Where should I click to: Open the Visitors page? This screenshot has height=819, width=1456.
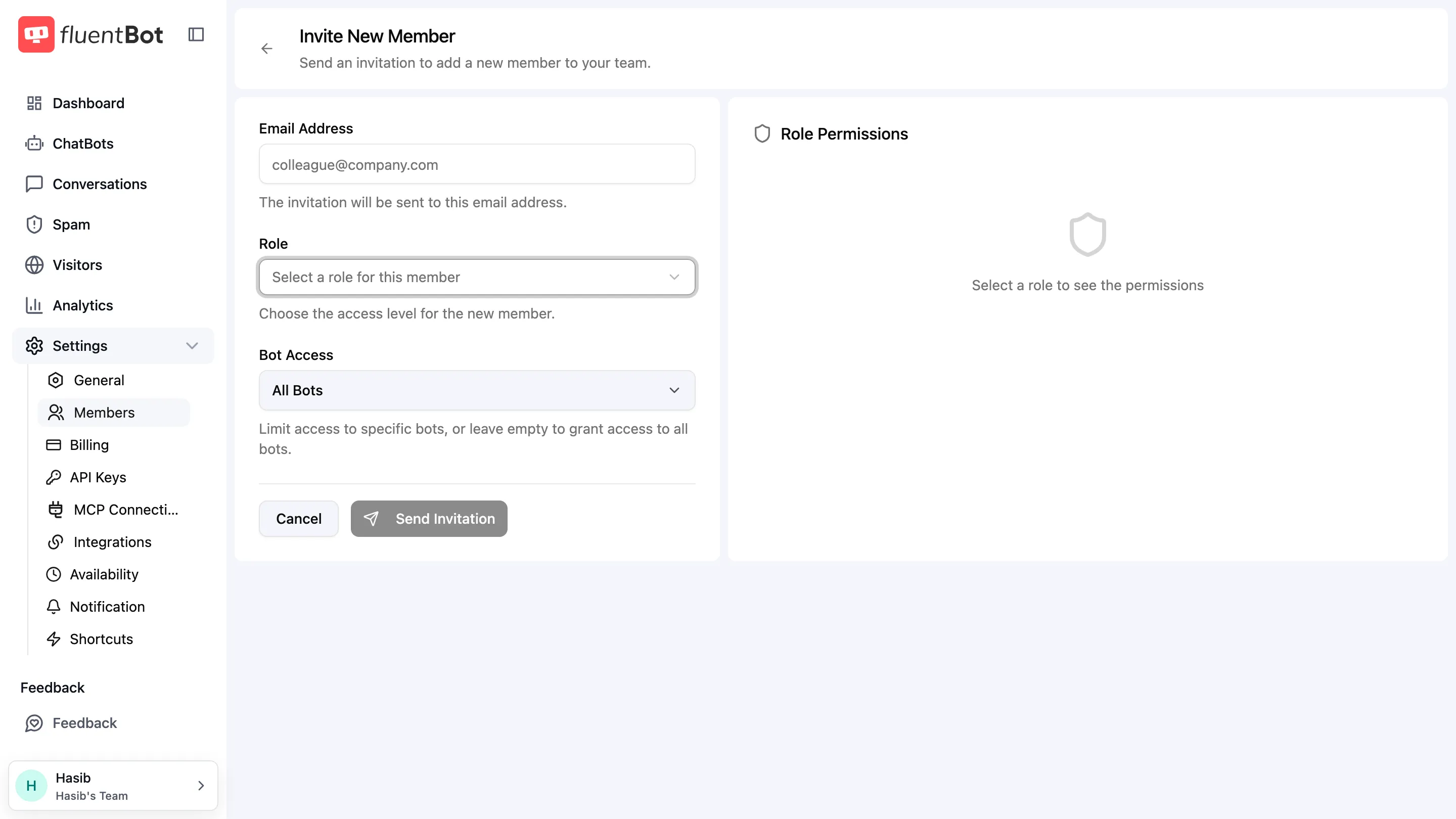(113, 265)
